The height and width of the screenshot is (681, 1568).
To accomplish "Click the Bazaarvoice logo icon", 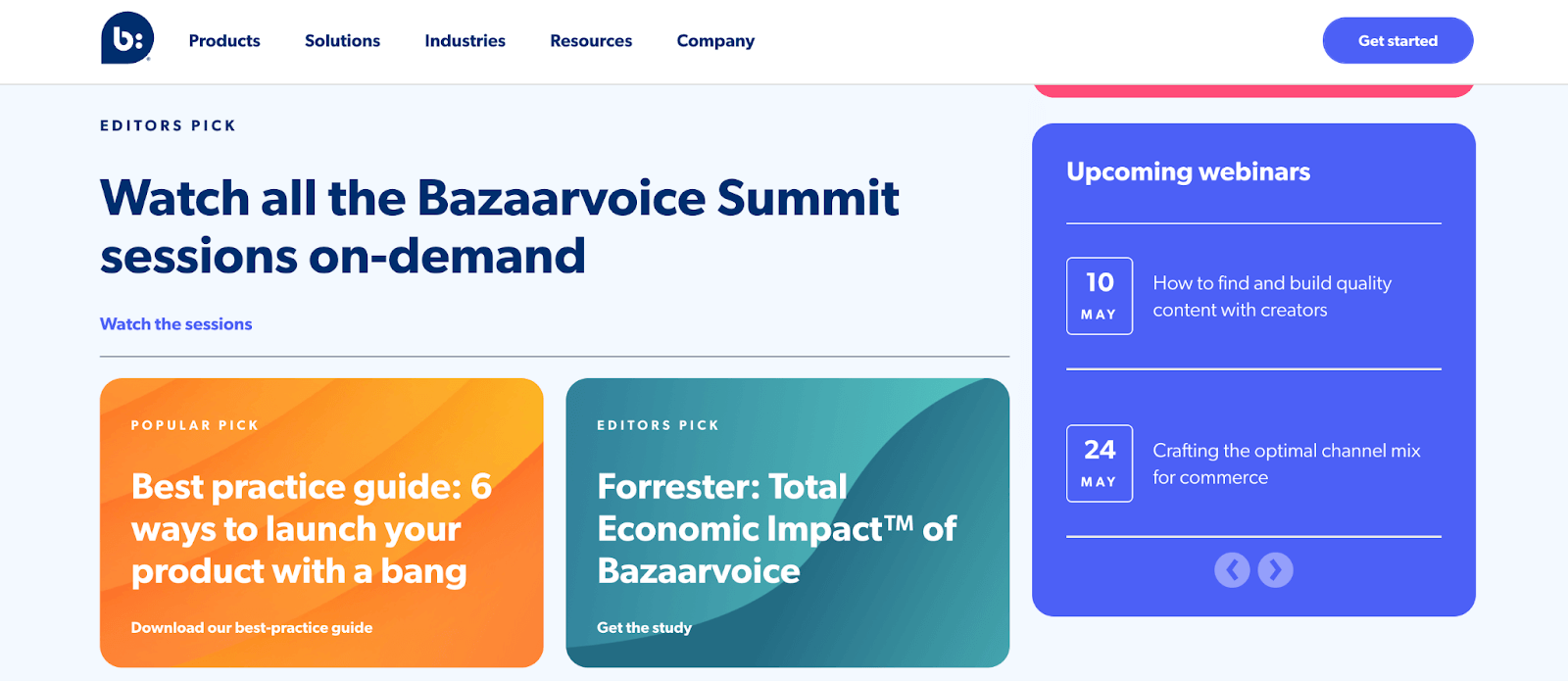I will pyautogui.click(x=127, y=39).
